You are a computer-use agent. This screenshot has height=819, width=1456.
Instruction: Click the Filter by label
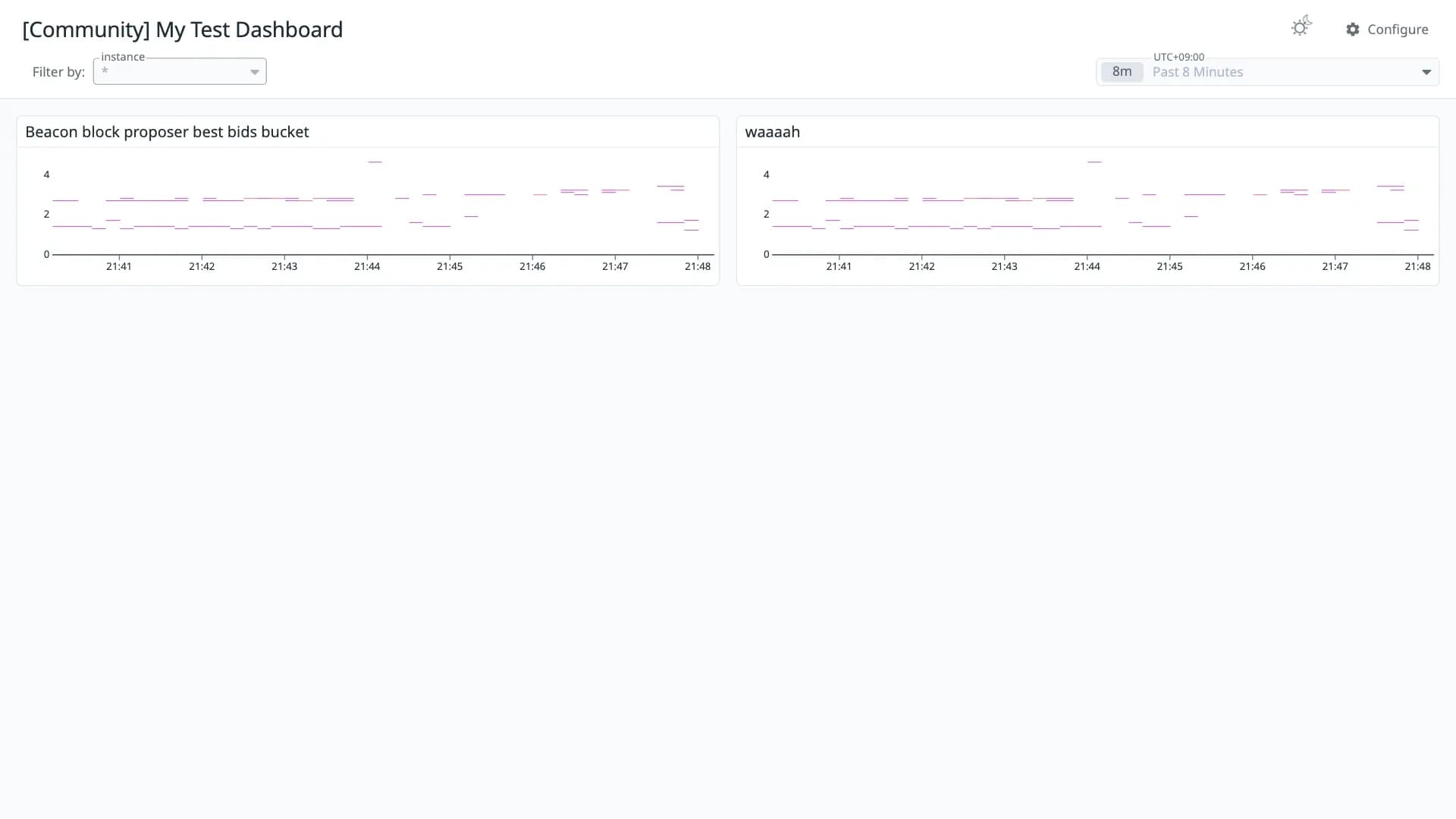pyautogui.click(x=58, y=72)
